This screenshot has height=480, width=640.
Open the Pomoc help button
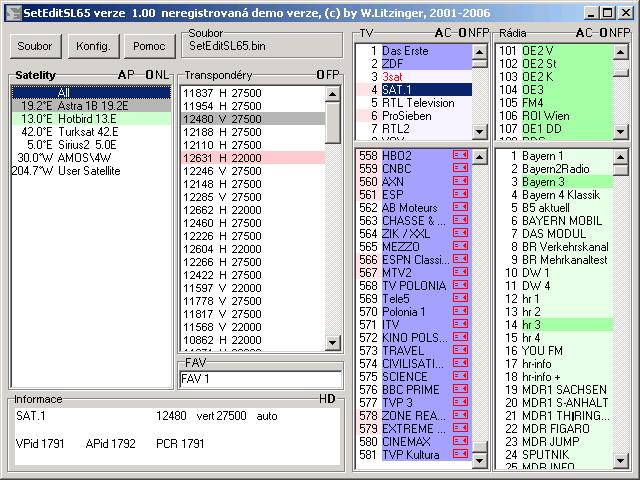(149, 46)
